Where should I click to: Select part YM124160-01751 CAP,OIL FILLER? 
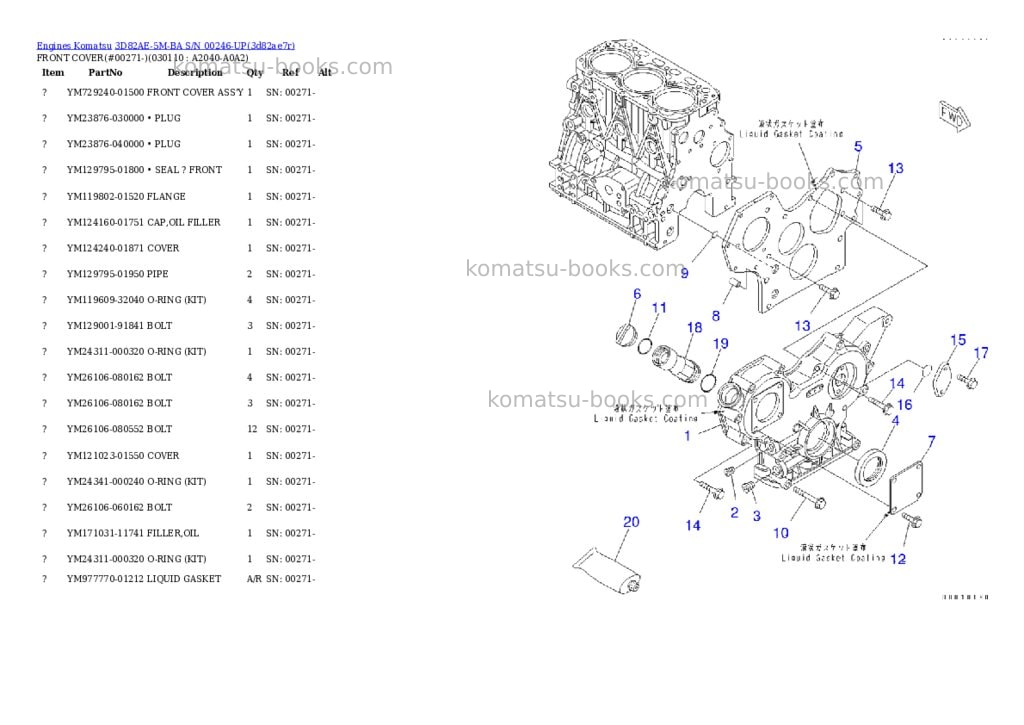(144, 223)
